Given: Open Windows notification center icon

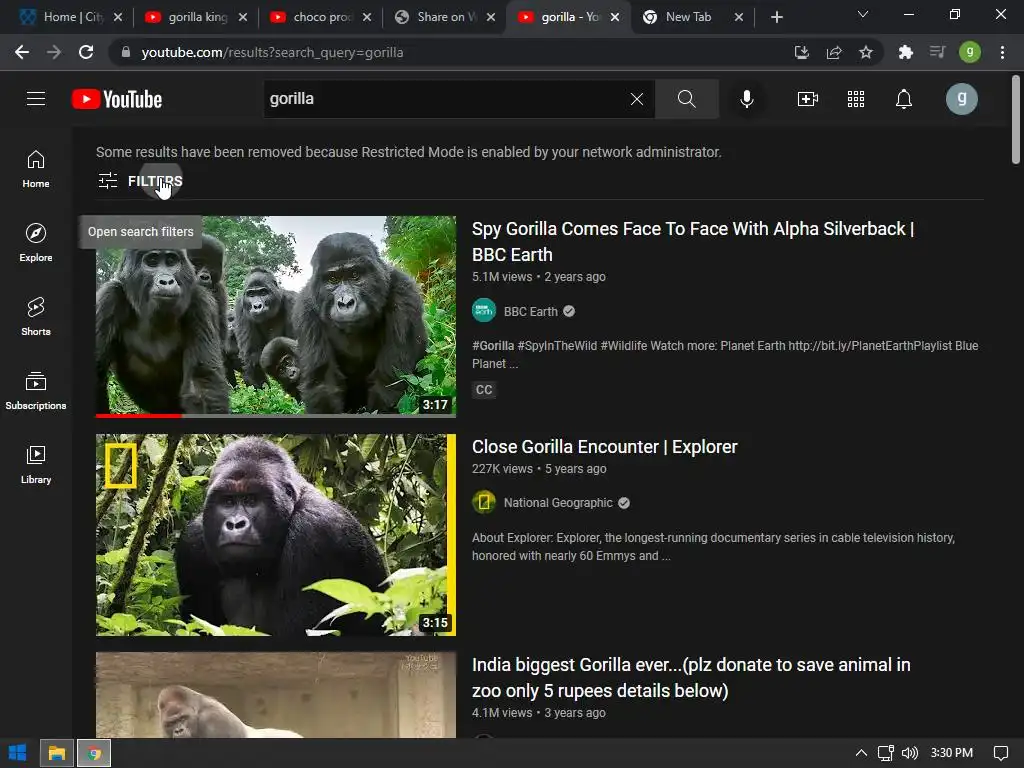Looking at the screenshot, I should point(1000,753).
